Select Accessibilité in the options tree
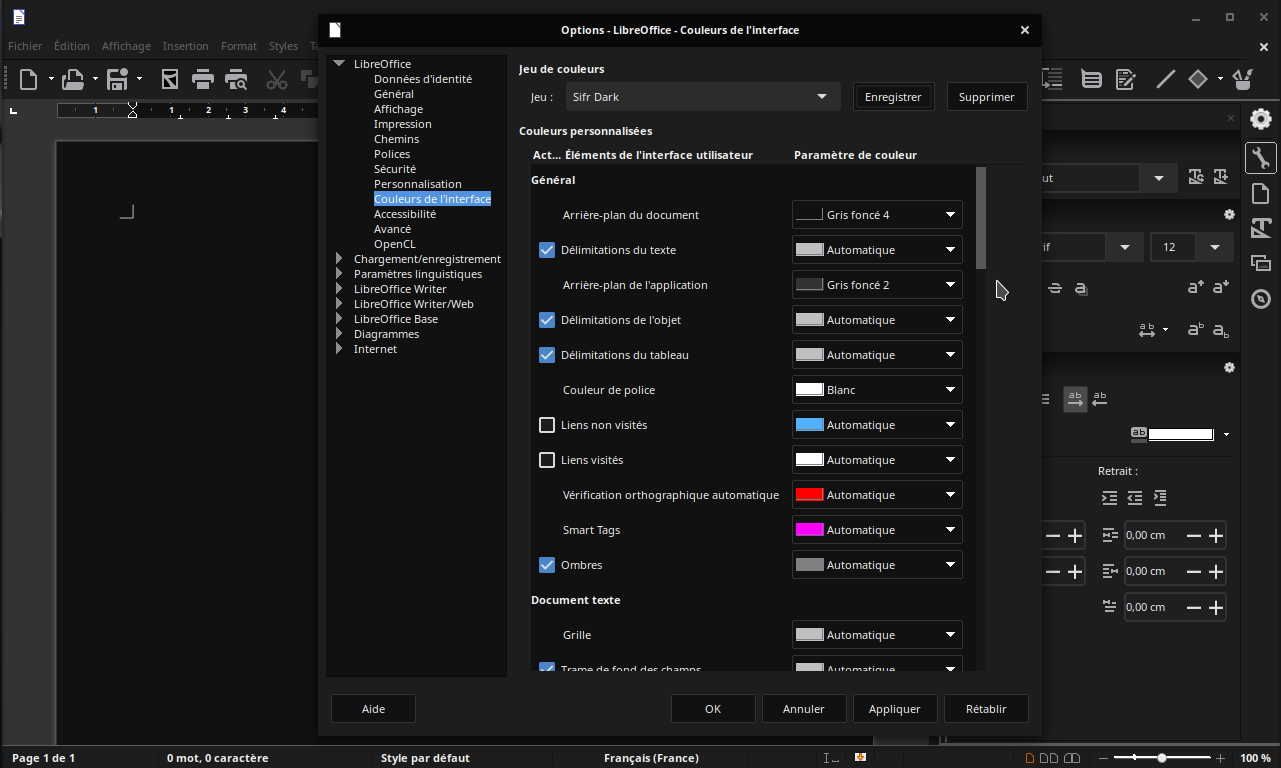This screenshot has height=768, width=1281. point(405,214)
